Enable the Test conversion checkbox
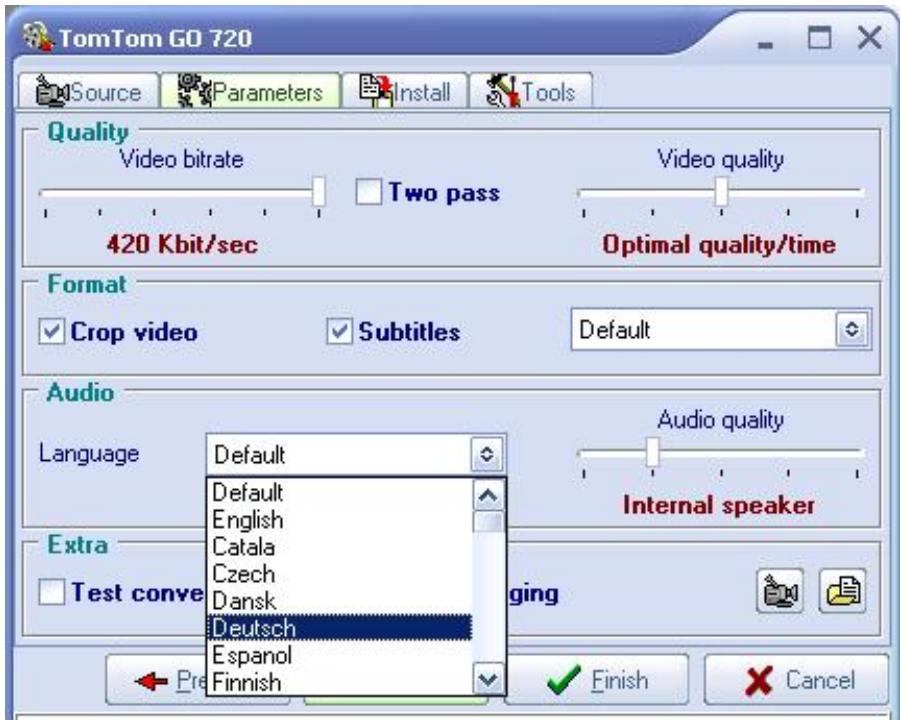Viewport: 901px width, 723px height. click(x=52, y=592)
